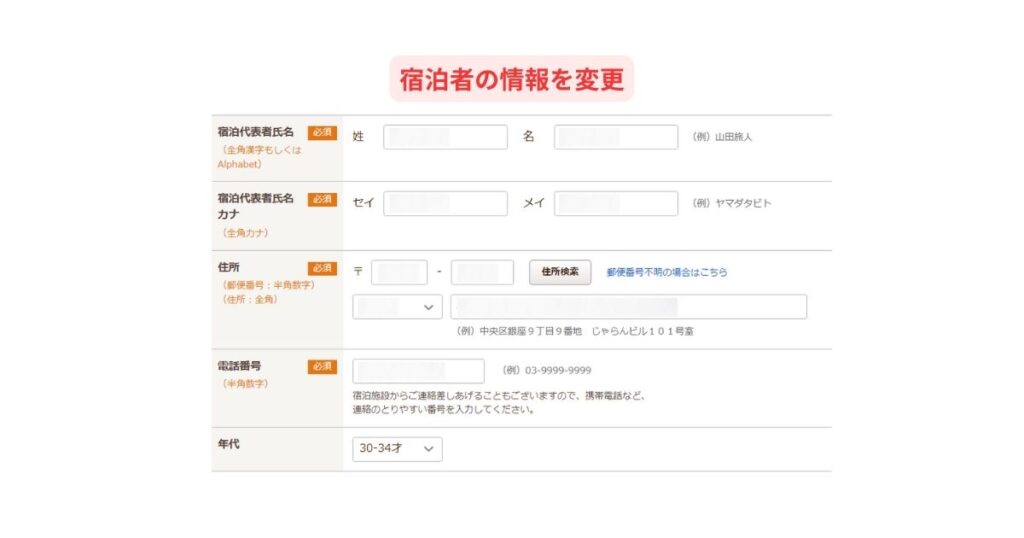Open the 年代 dropdown showing 30-34才
Viewport: 1024px width, 538px height.
[397, 449]
